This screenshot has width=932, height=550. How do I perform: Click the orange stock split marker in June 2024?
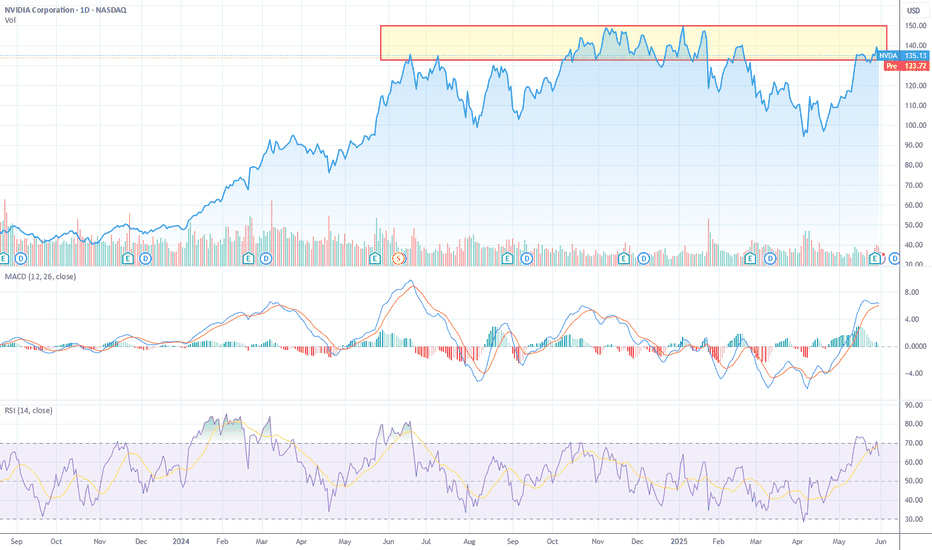point(399,259)
